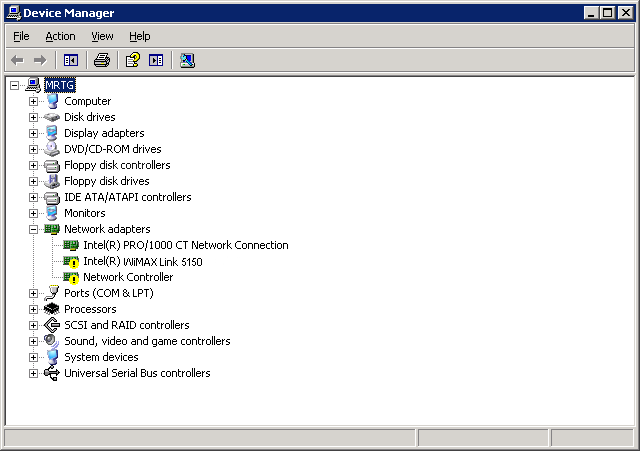The image size is (640, 451).
Task: Click the IDE ATA/ATAPI controllers icon
Action: point(52,198)
